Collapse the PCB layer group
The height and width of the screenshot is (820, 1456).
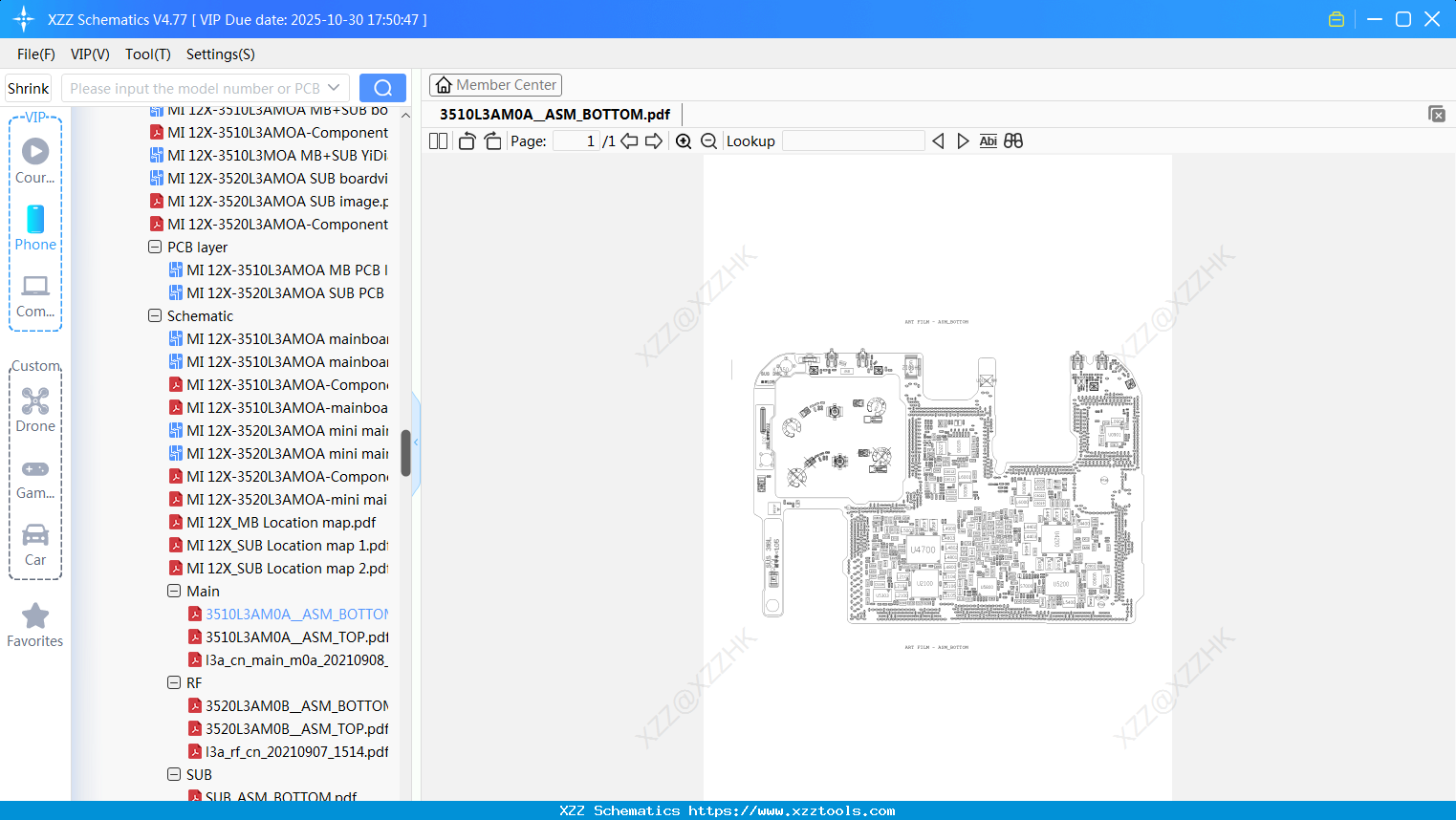click(154, 247)
